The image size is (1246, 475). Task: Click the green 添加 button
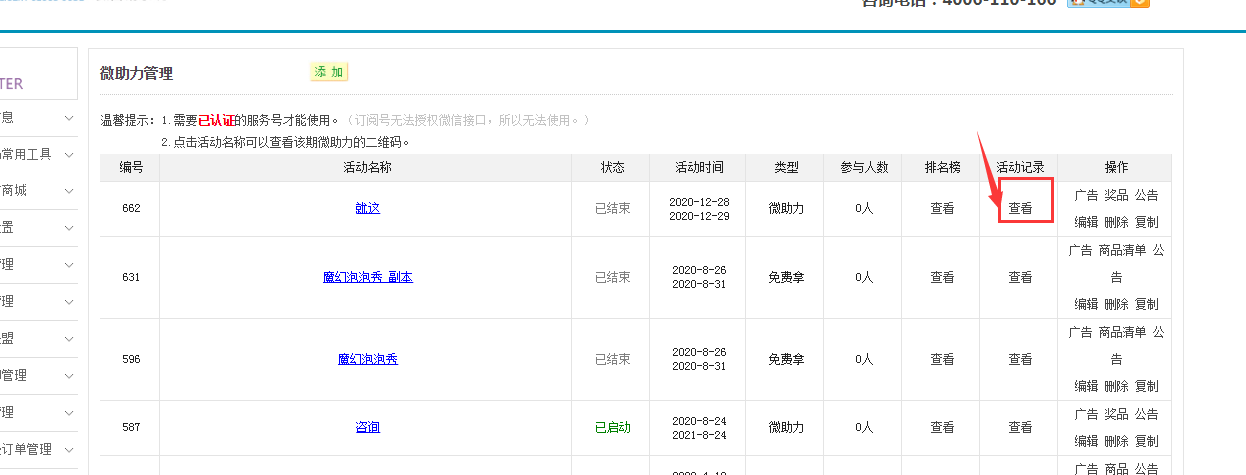coord(328,72)
